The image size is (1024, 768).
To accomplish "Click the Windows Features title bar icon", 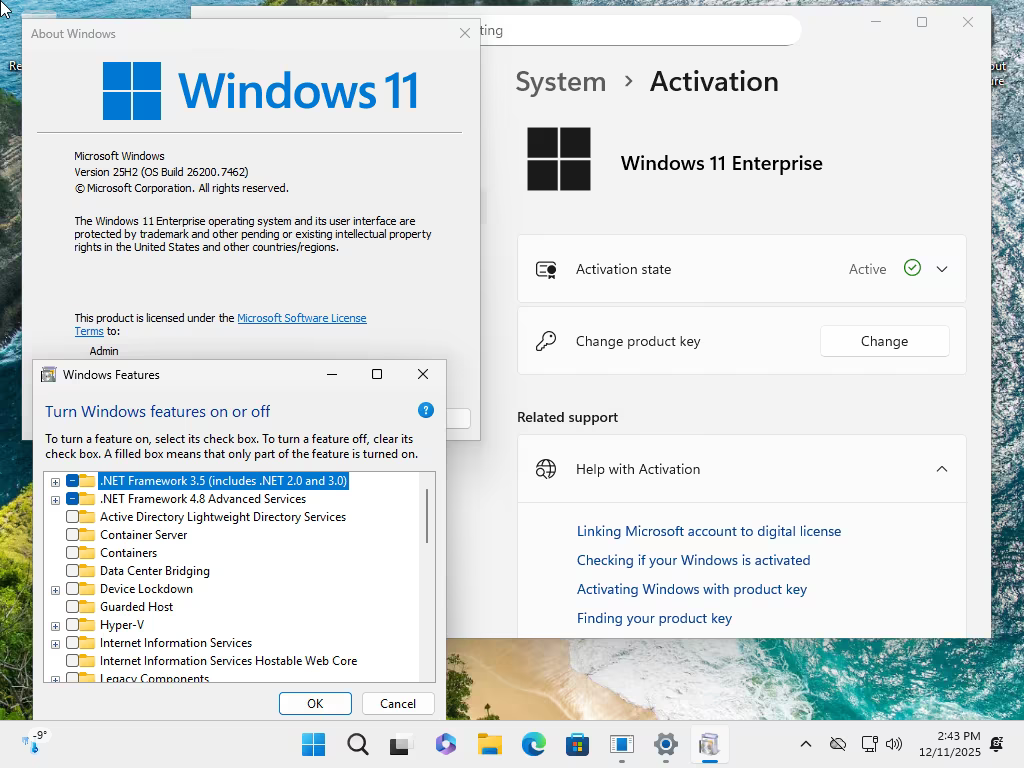I will coord(48,374).
